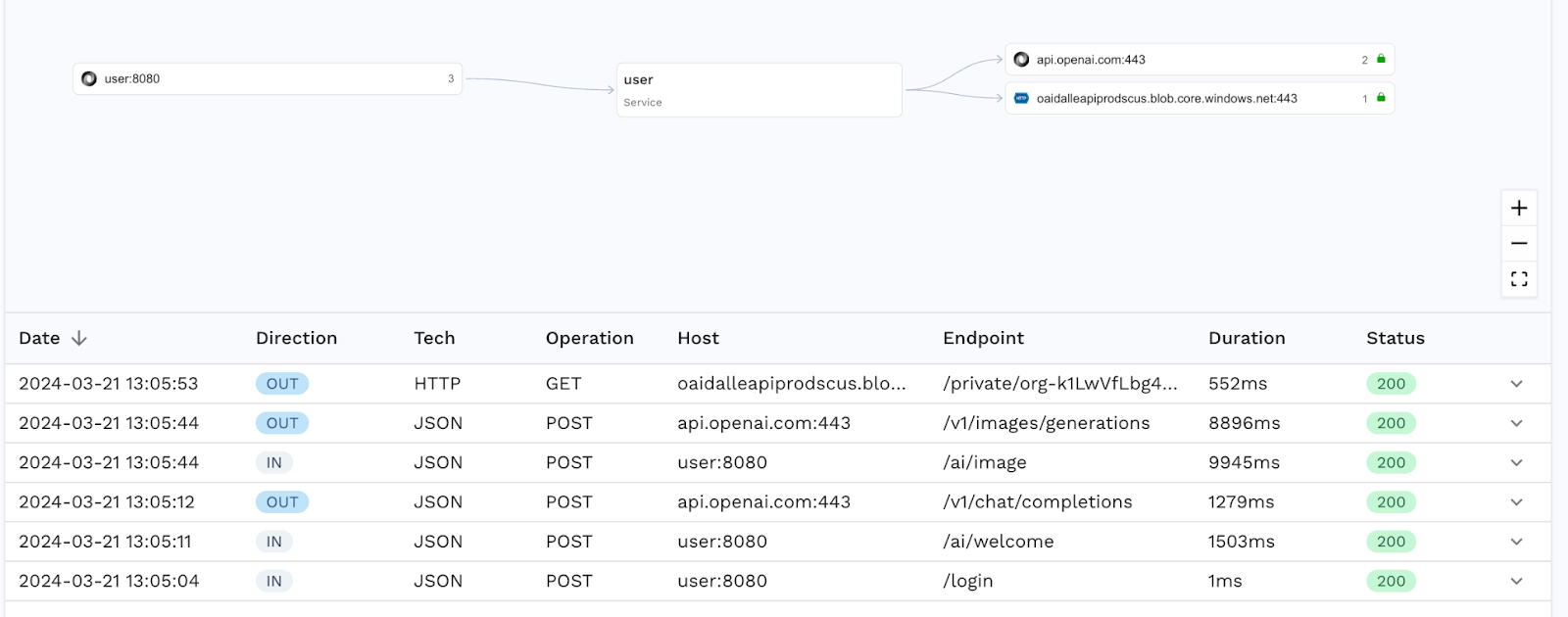Image resolution: width=1568 pixels, height=617 pixels.
Task: Click the 200 status on the 1503ms row
Action: pyautogui.click(x=1391, y=542)
